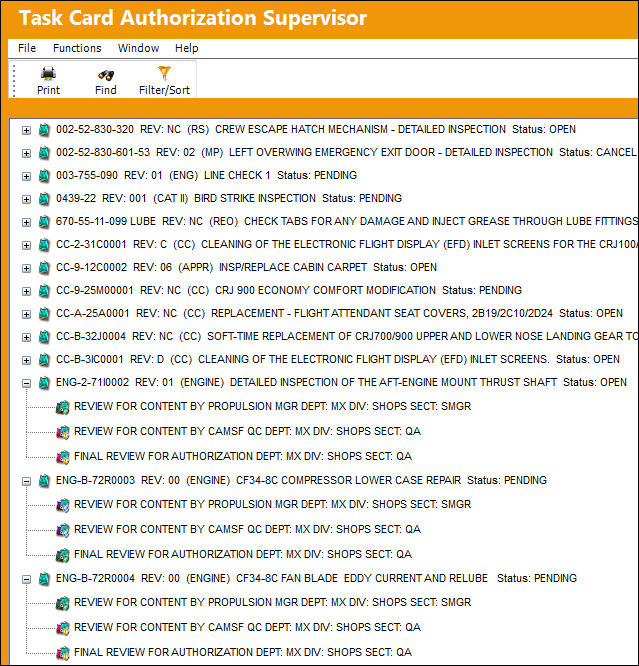
Task: Select 'CF34-8C FAN BLADE EDDY CURRENT' row
Action: coord(316,578)
